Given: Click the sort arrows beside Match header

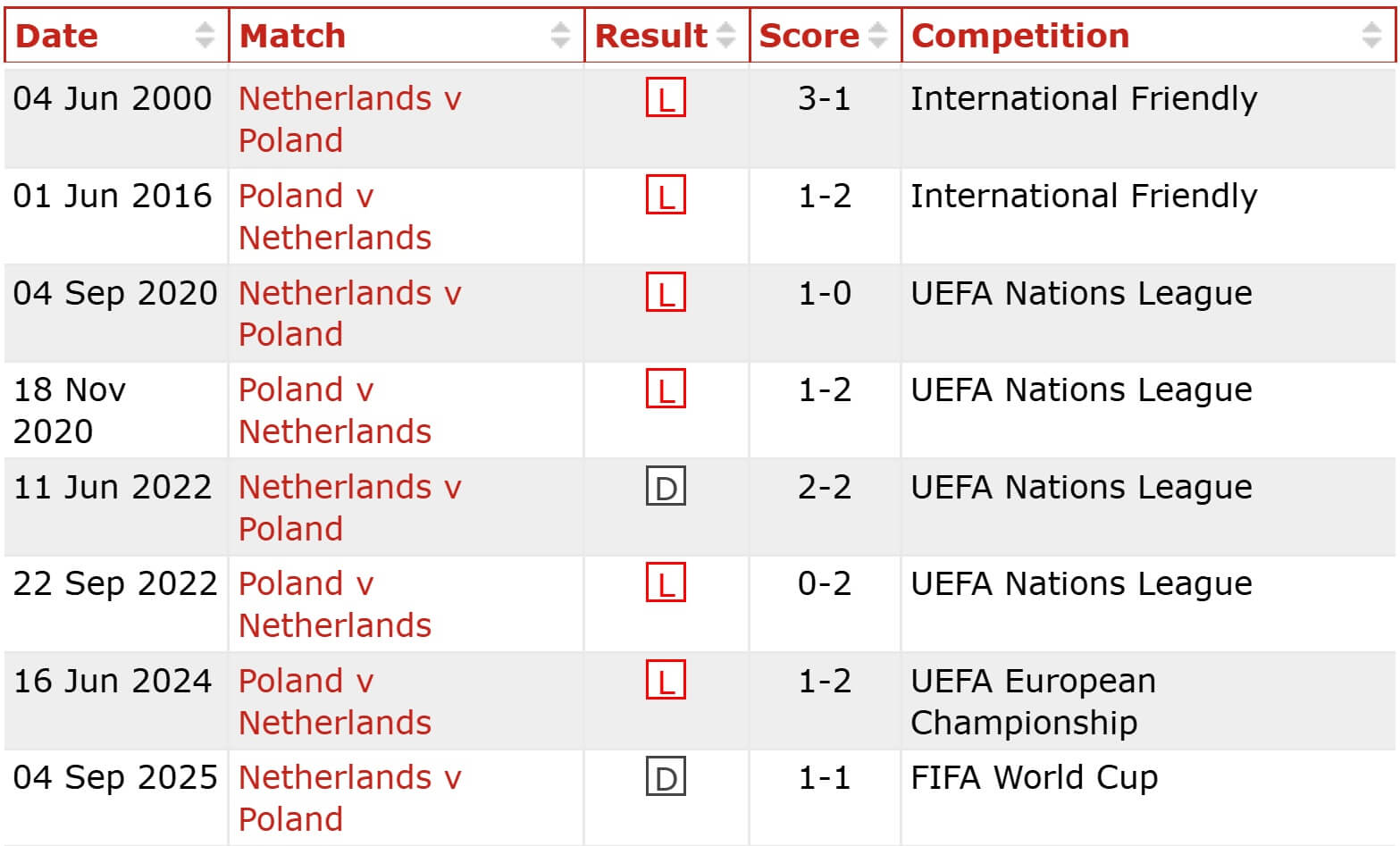Looking at the screenshot, I should point(559,36).
